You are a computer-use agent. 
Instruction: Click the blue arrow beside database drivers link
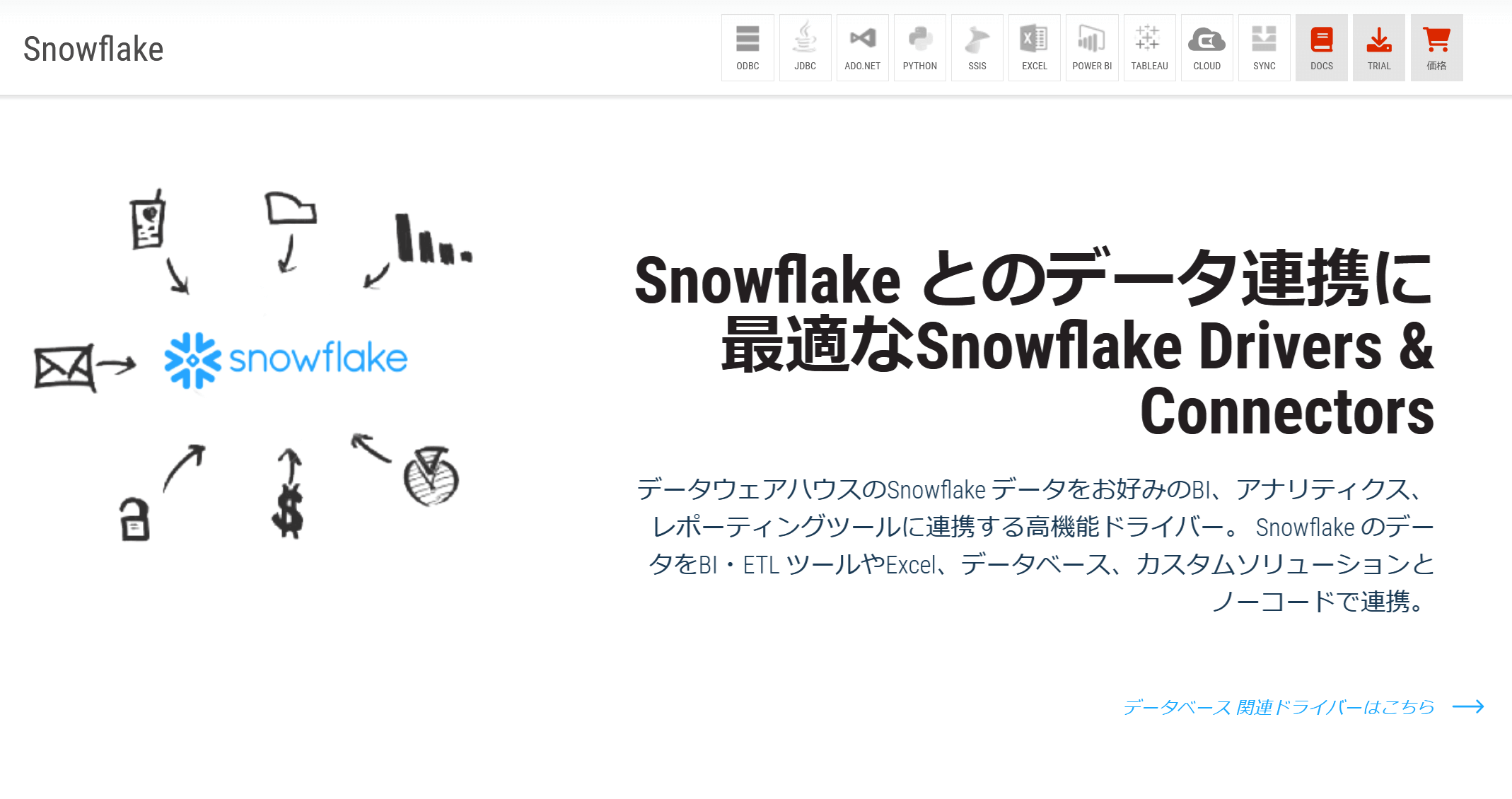tap(1468, 707)
